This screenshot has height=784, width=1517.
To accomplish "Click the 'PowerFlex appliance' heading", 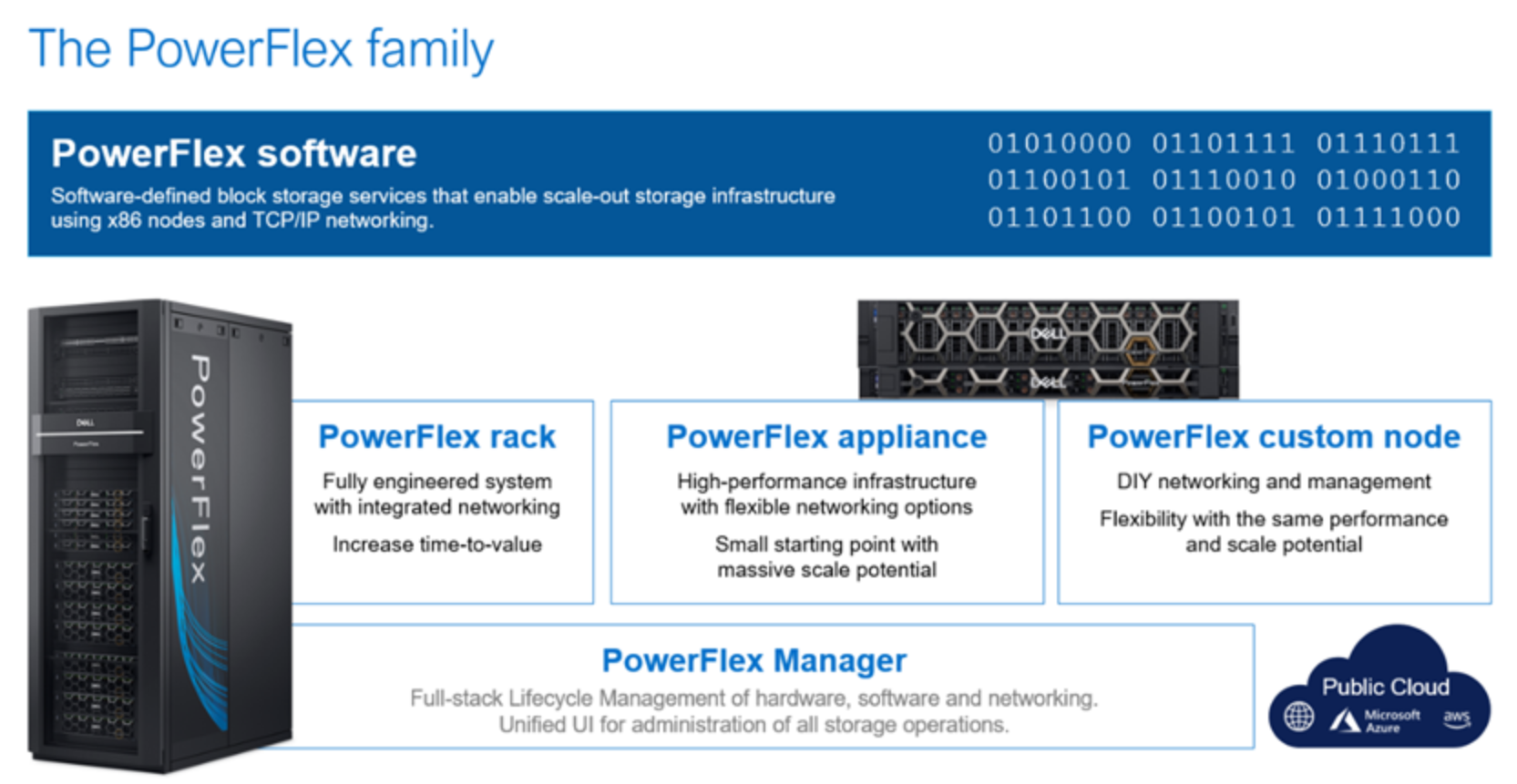I will (x=826, y=437).
